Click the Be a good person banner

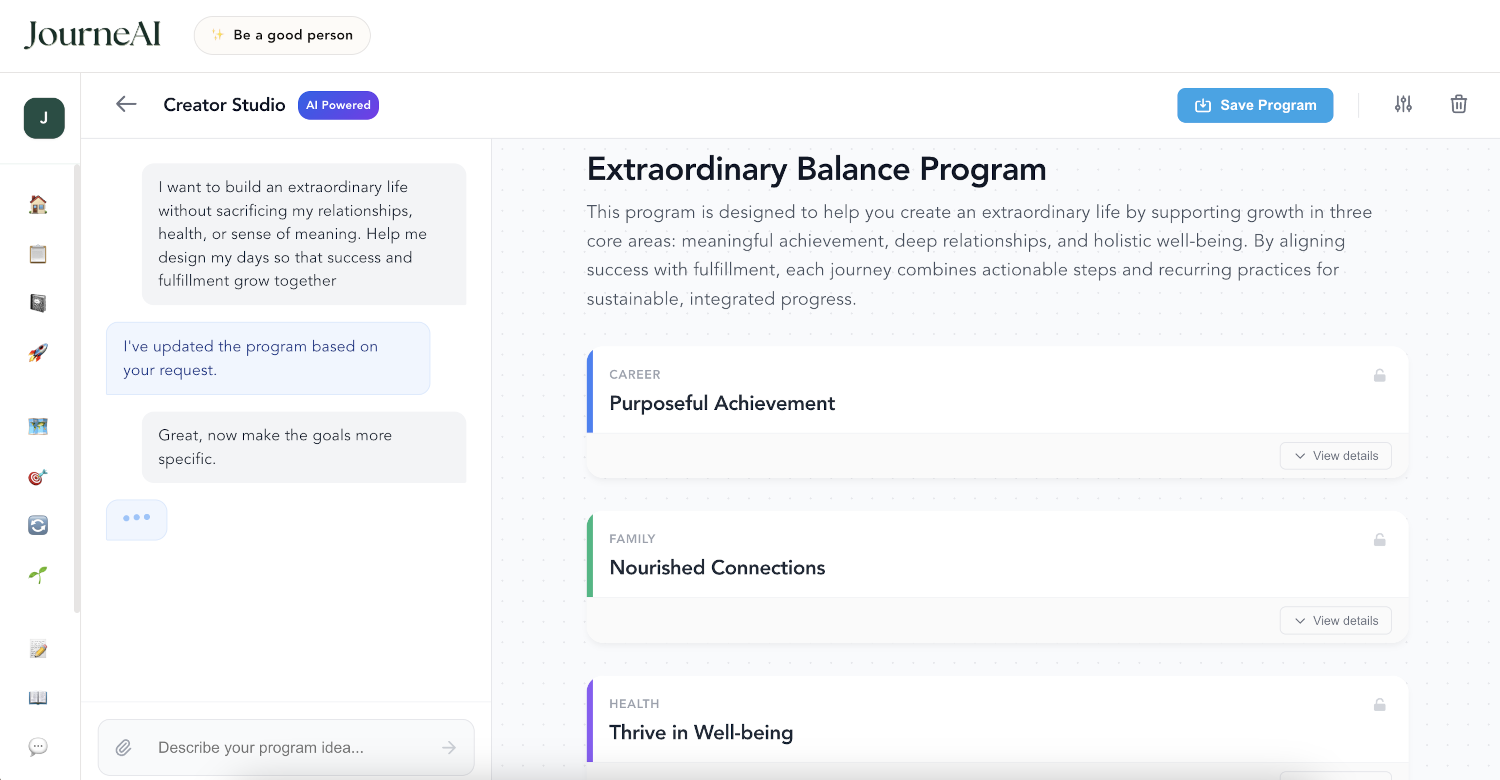[282, 35]
